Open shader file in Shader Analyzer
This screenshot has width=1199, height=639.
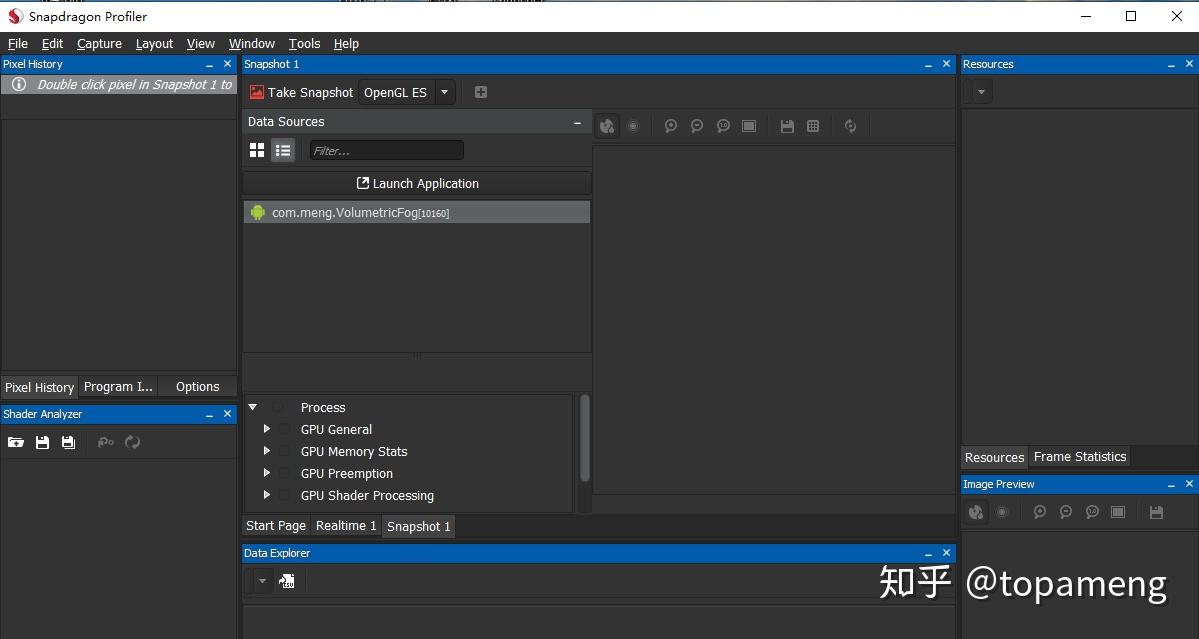tap(15, 442)
